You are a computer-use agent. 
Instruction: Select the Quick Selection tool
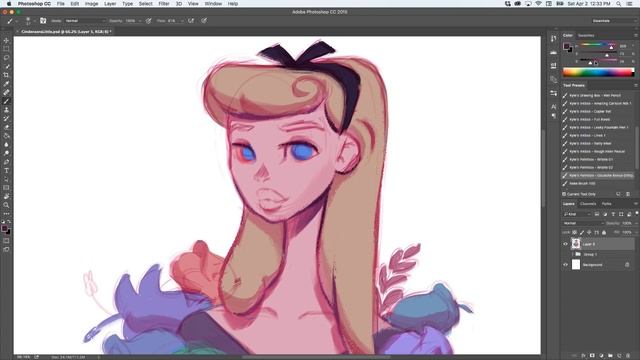point(6,66)
